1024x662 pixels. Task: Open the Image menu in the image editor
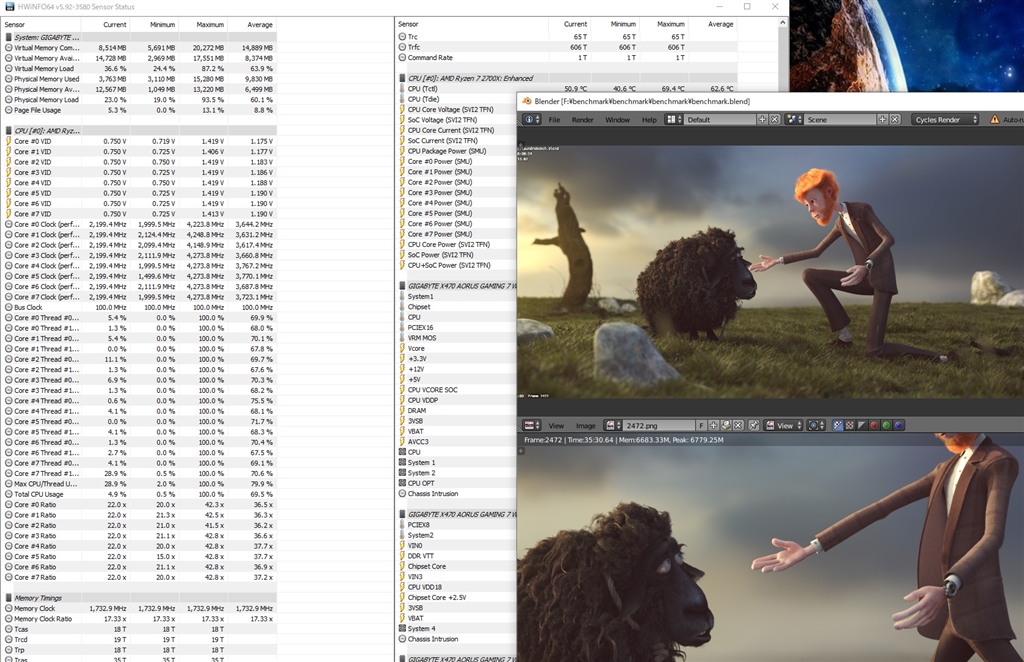click(585, 425)
